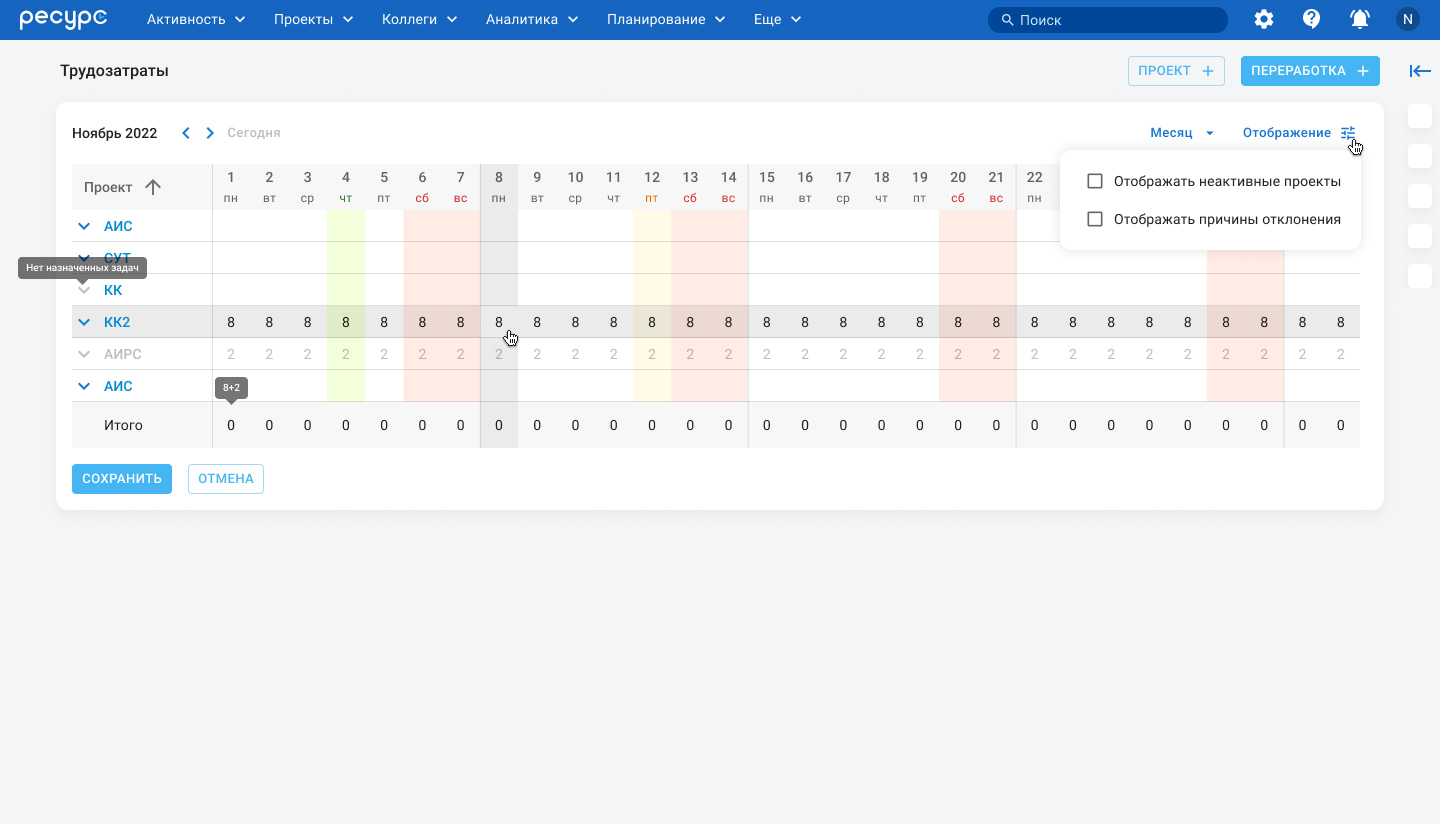The image size is (1440, 824).
Task: Sort by Проект arrow icon
Action: tap(152, 187)
